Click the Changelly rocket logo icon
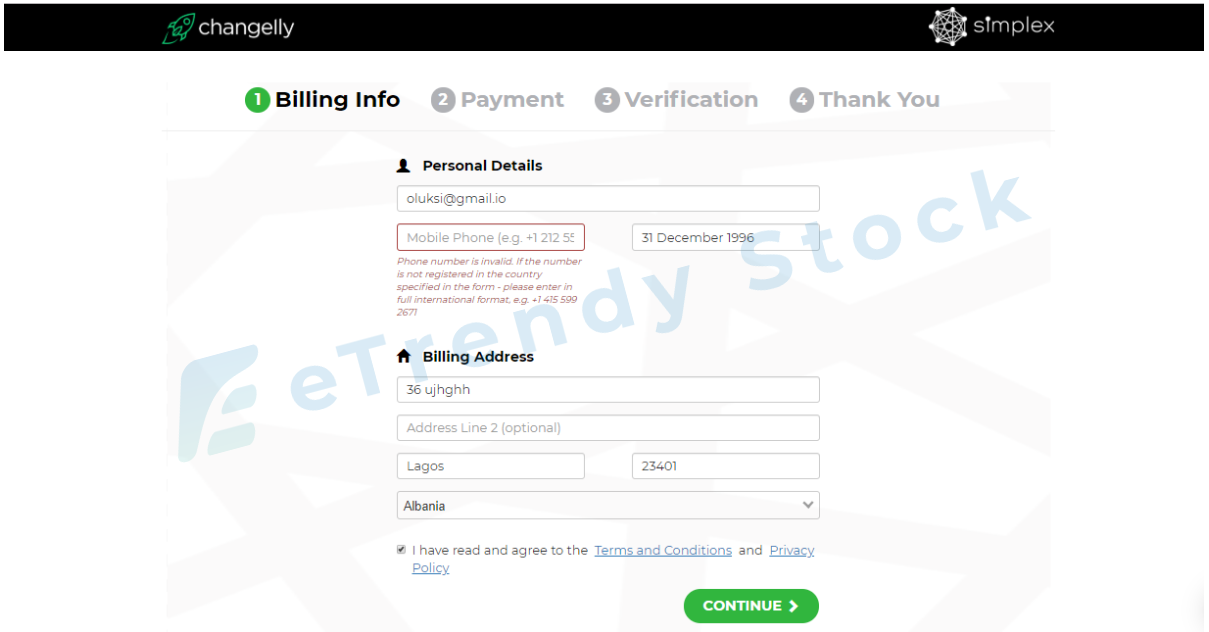This screenshot has width=1209, height=632. (x=178, y=28)
